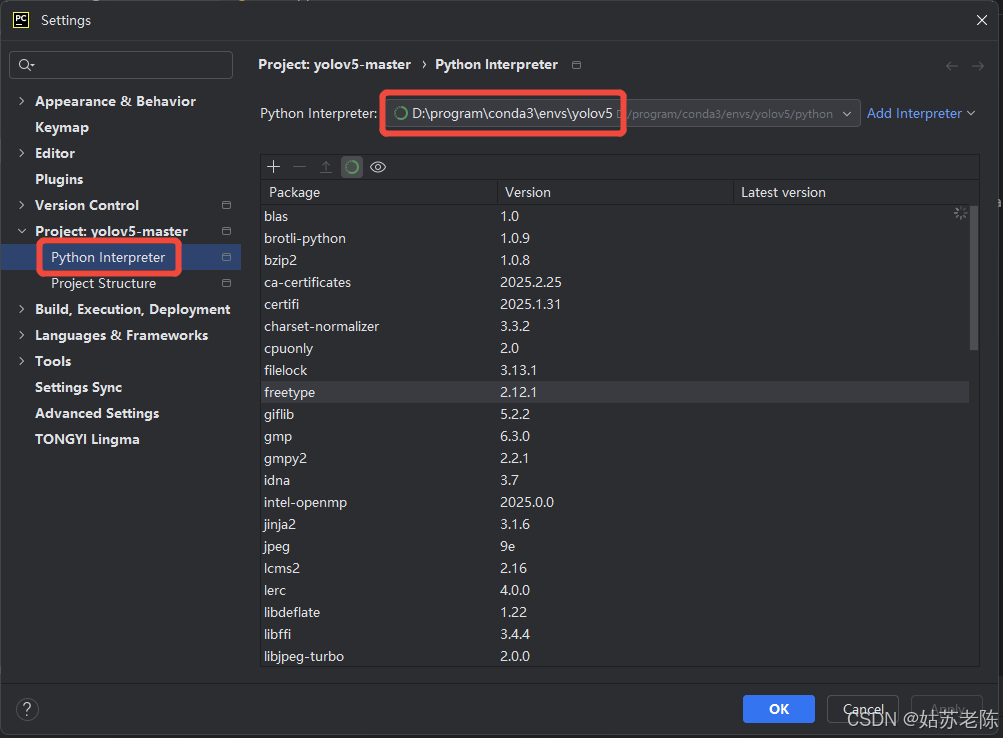Click the help question mark icon
This screenshot has width=1003, height=738.
(x=27, y=709)
